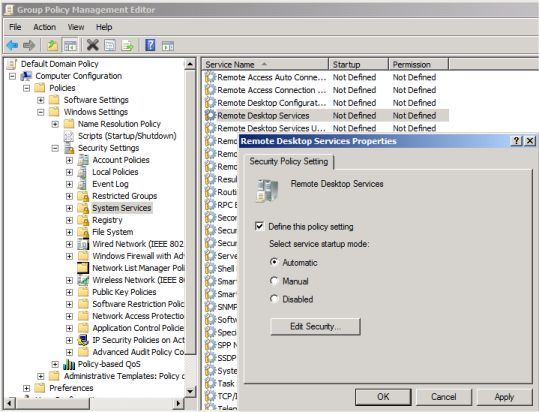This screenshot has height=412, width=539.
Task: Toggle the Show/Hide console tree icon
Action: 70,45
